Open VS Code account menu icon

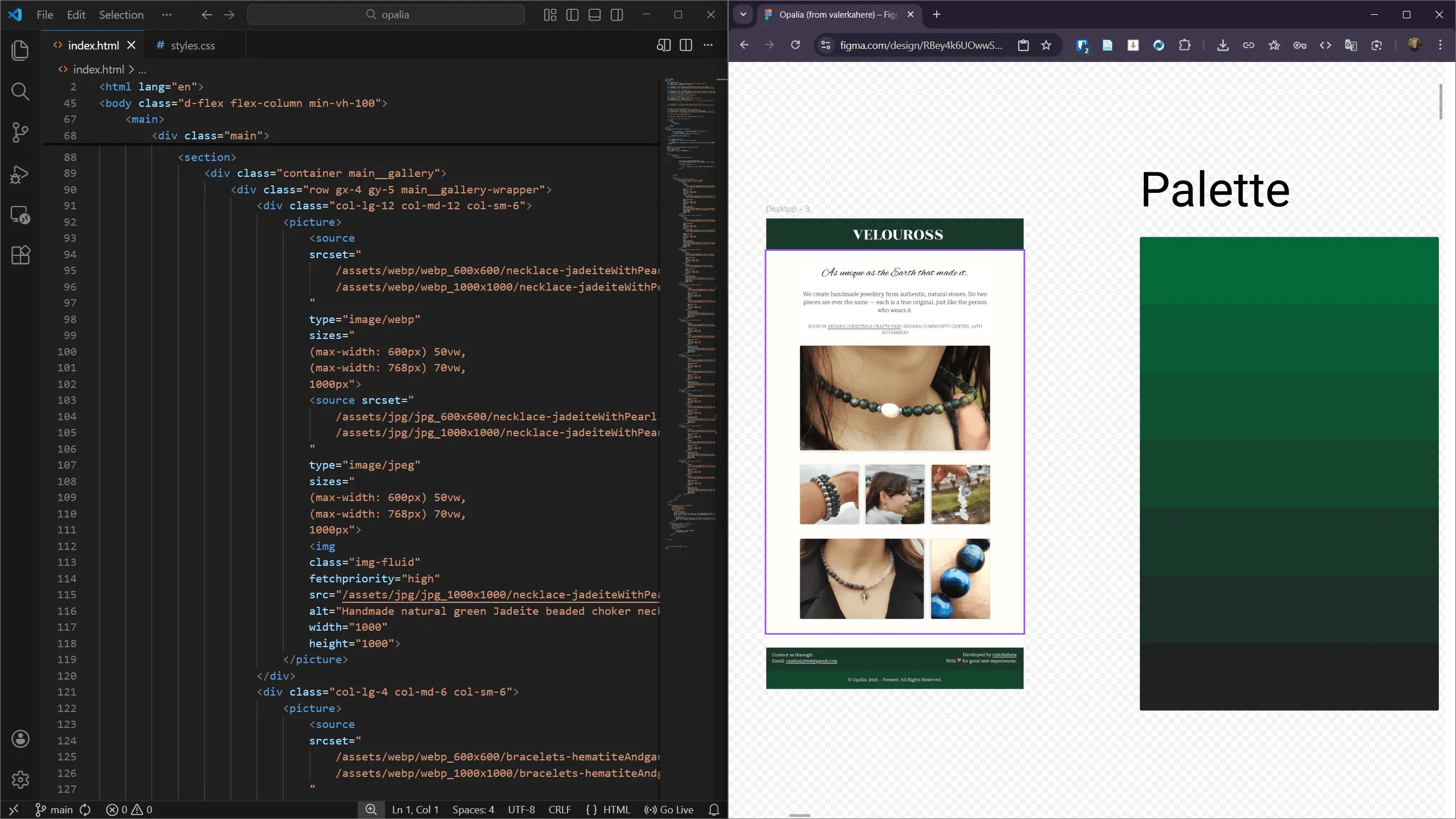(x=20, y=738)
